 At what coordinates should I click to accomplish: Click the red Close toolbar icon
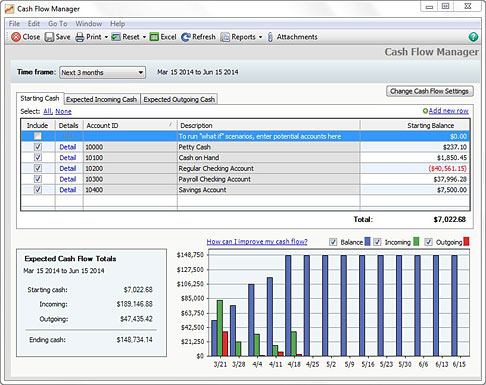tap(16, 37)
